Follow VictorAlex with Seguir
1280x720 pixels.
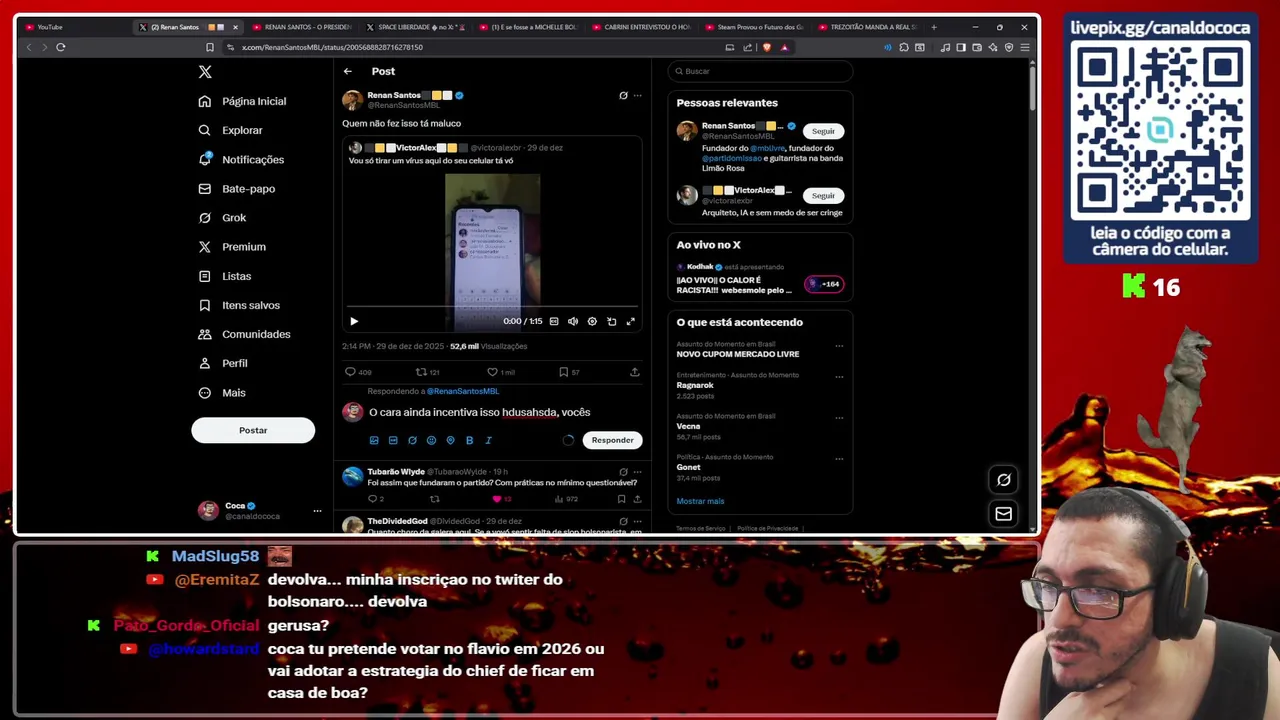(823, 195)
